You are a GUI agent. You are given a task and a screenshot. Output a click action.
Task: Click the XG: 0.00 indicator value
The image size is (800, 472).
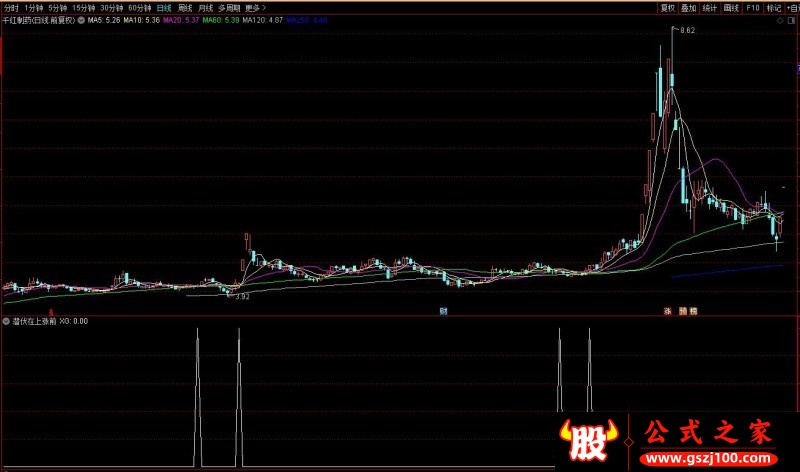click(x=73, y=321)
